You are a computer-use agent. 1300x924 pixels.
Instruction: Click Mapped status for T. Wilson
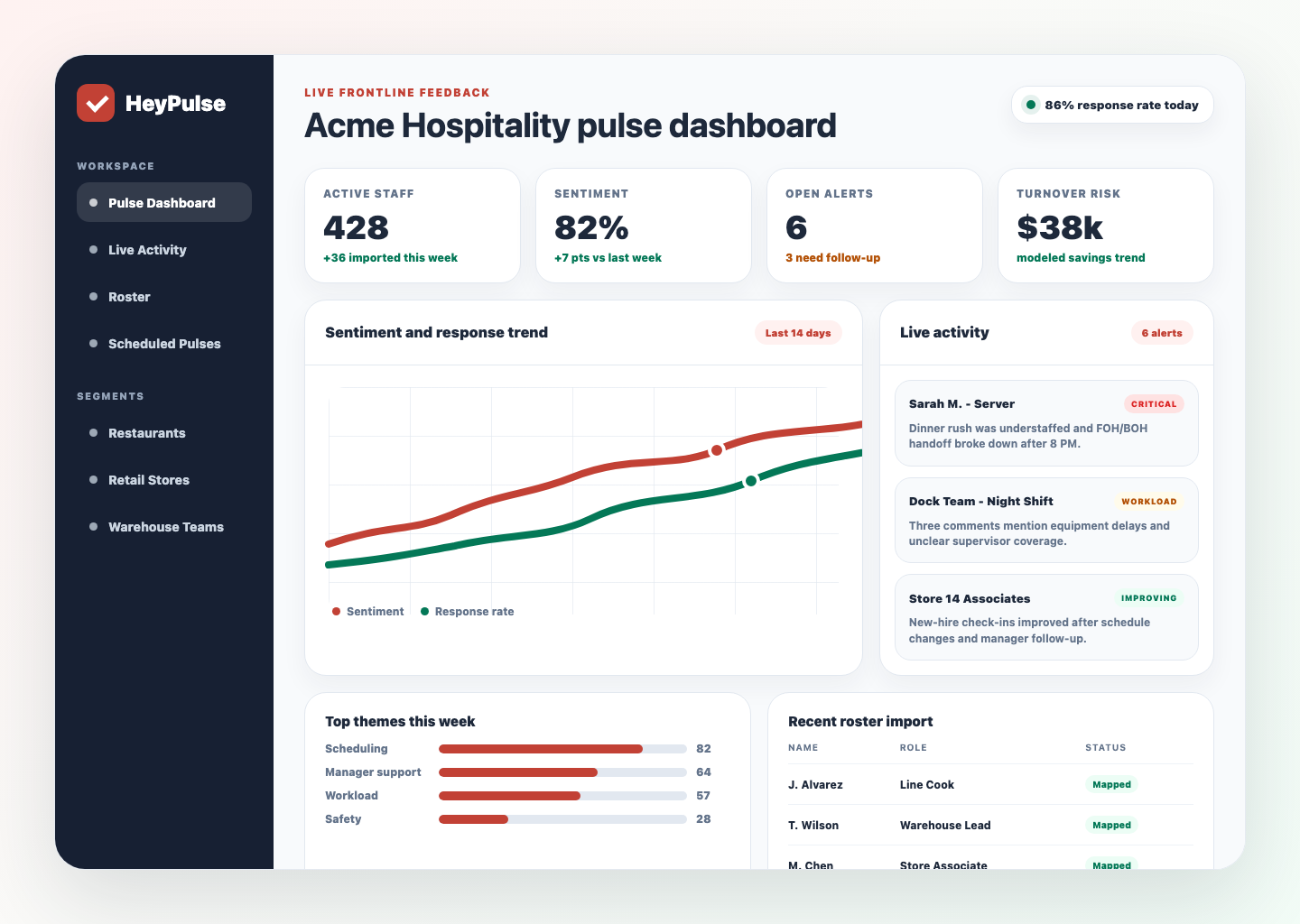(1111, 826)
